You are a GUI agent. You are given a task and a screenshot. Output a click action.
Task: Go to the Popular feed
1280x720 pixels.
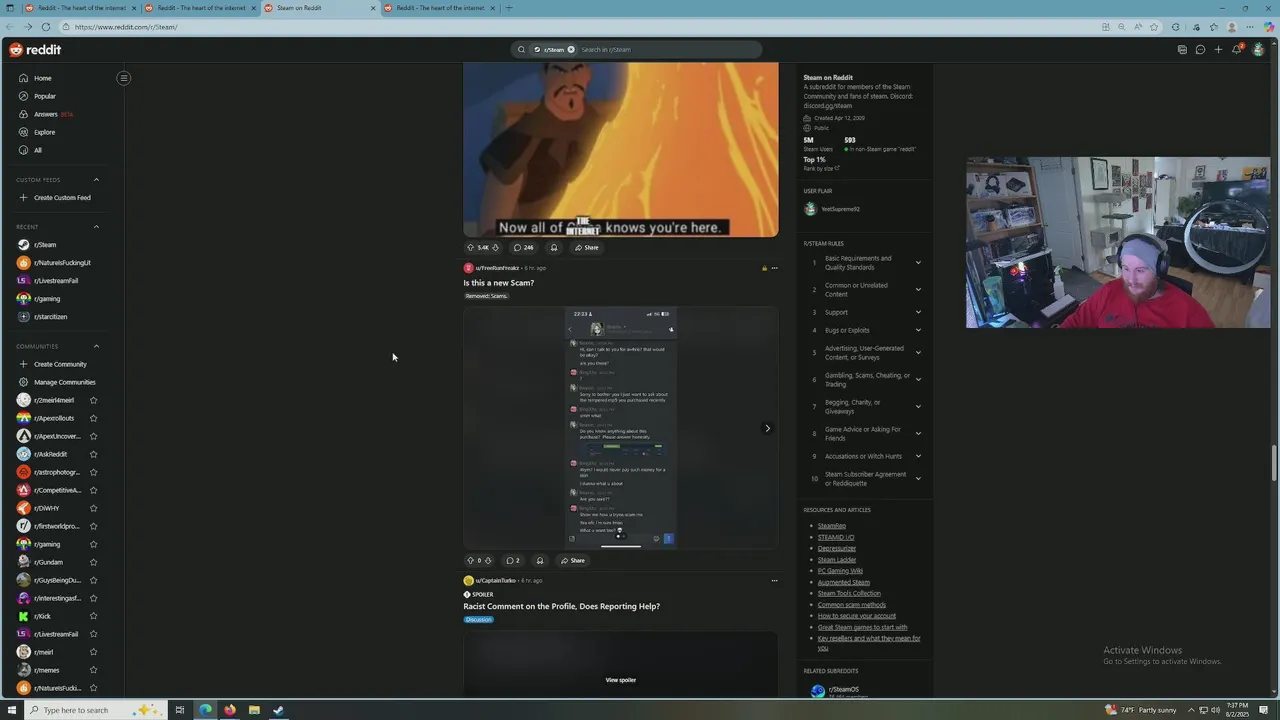pos(45,96)
